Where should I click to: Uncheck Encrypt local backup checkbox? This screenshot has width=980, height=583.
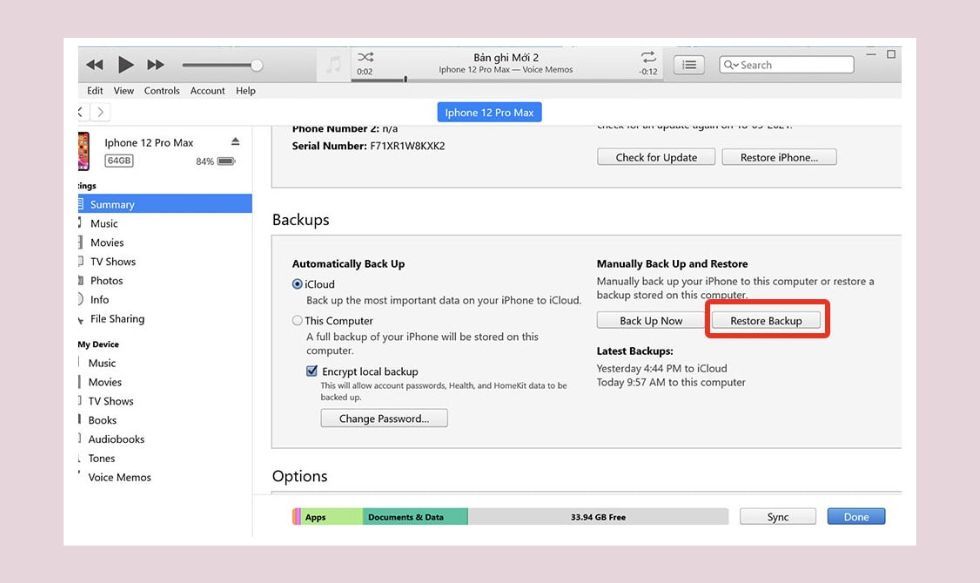pos(312,371)
